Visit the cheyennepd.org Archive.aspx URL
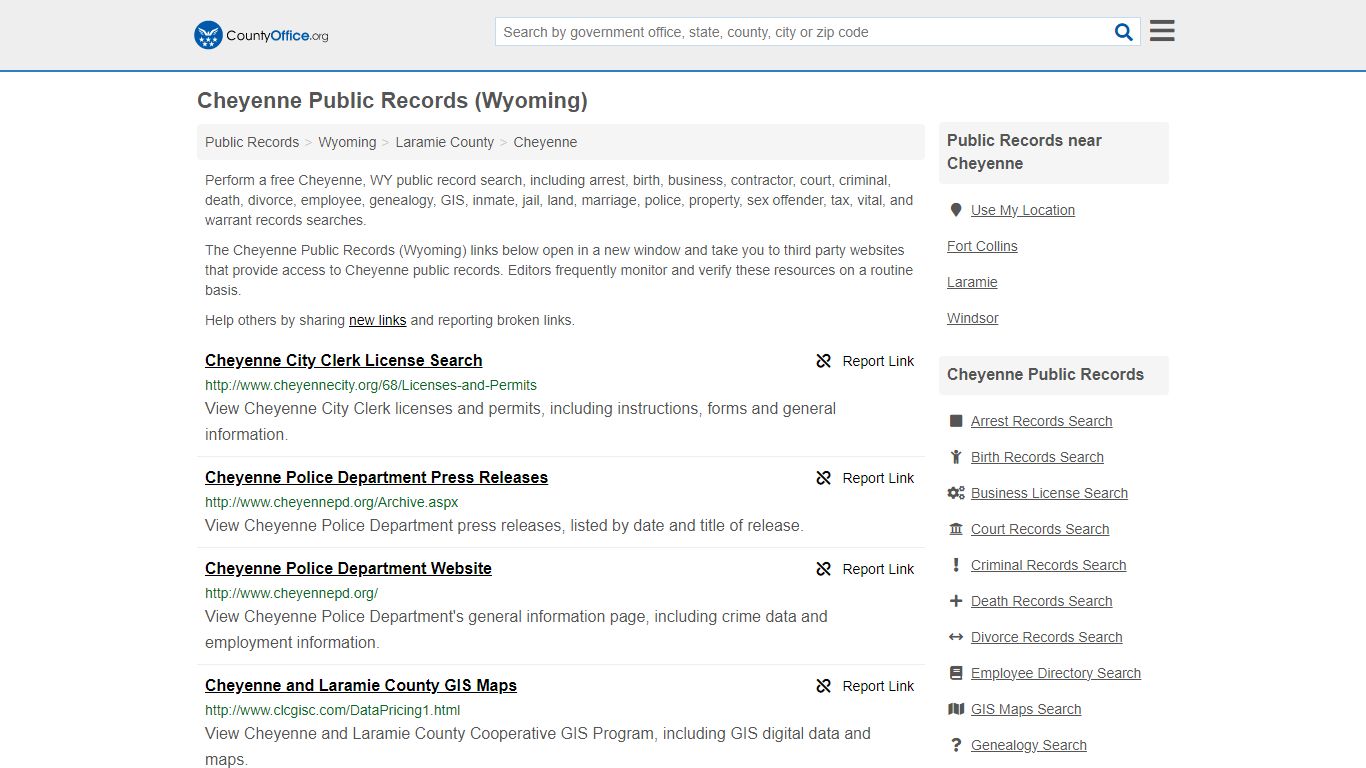The height and width of the screenshot is (768, 1366). tap(332, 502)
